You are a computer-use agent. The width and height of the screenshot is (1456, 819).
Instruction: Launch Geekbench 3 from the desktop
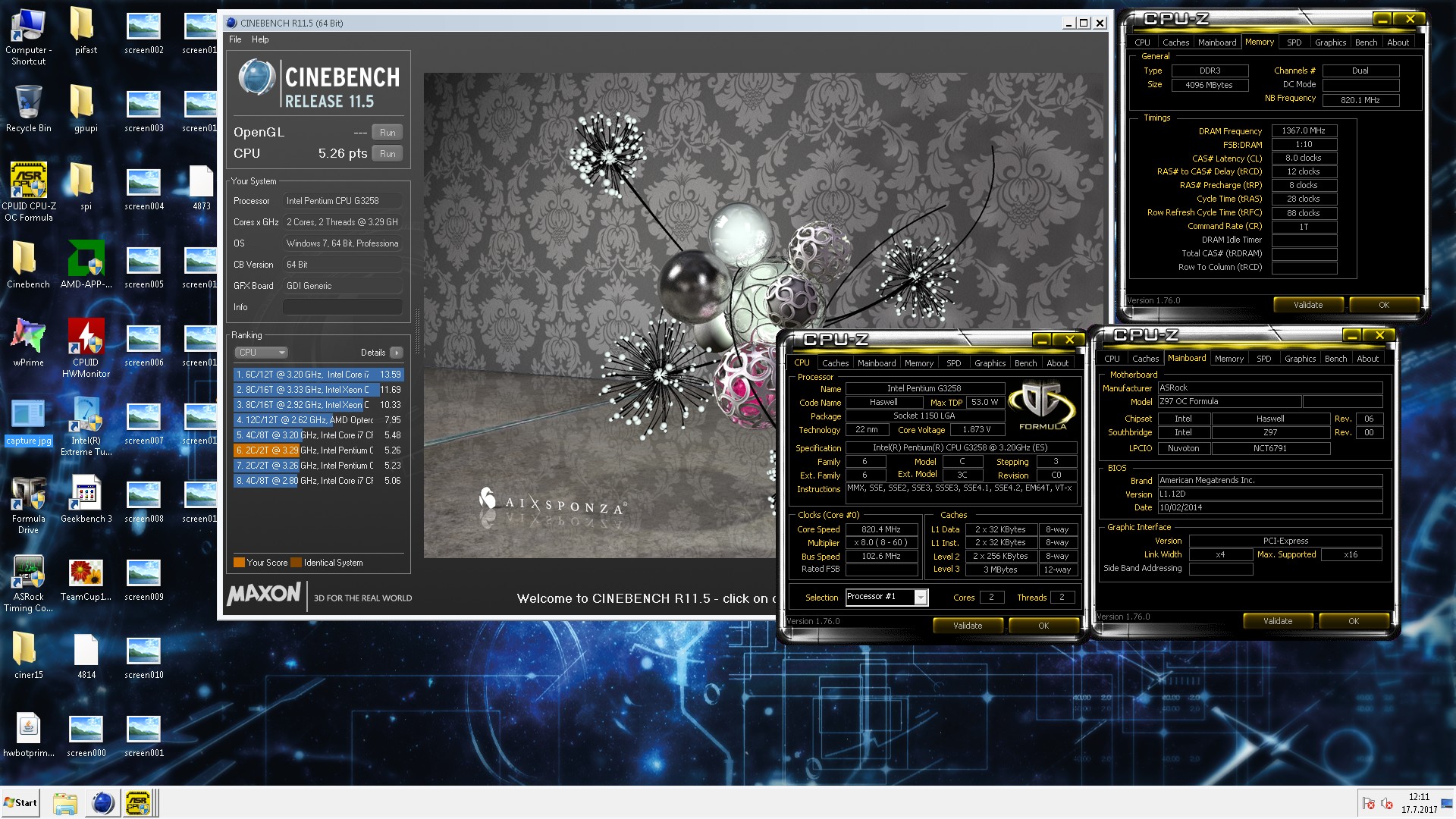click(x=86, y=500)
